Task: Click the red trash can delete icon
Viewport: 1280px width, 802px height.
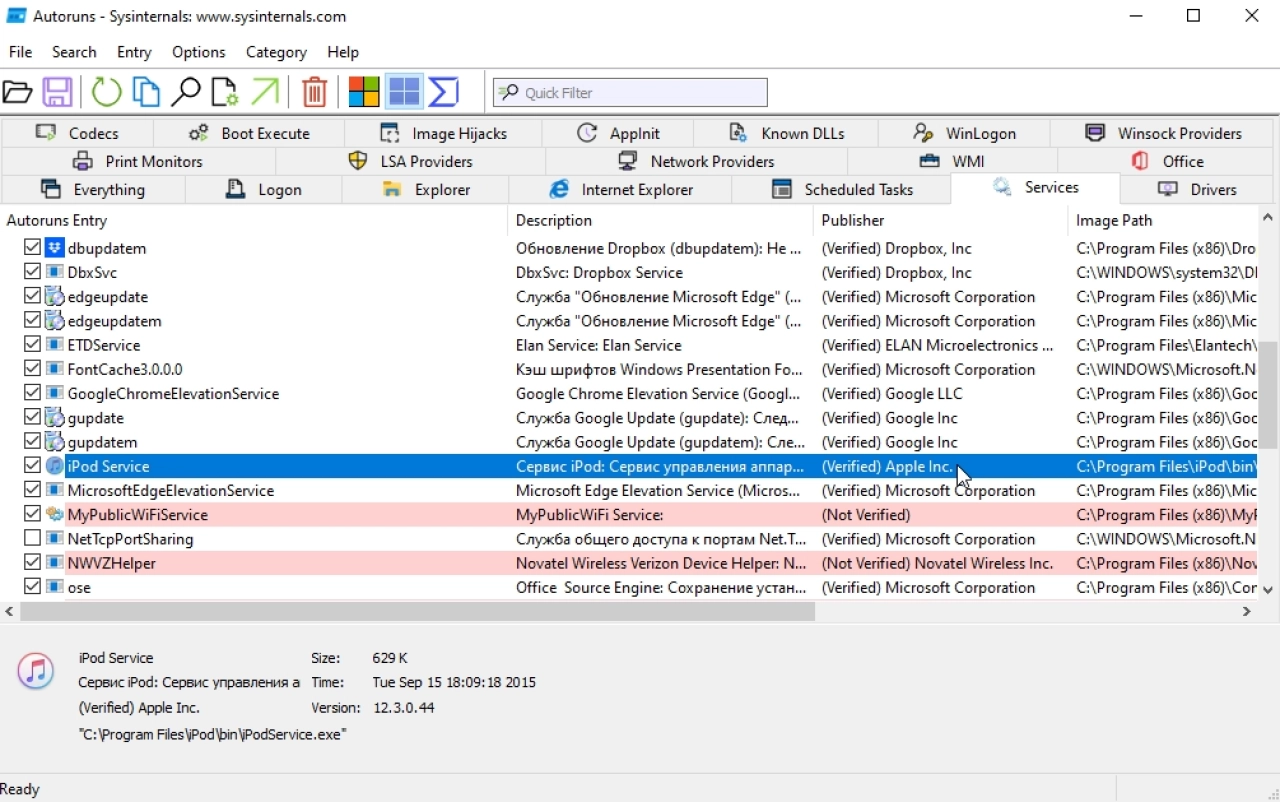Action: 314,92
